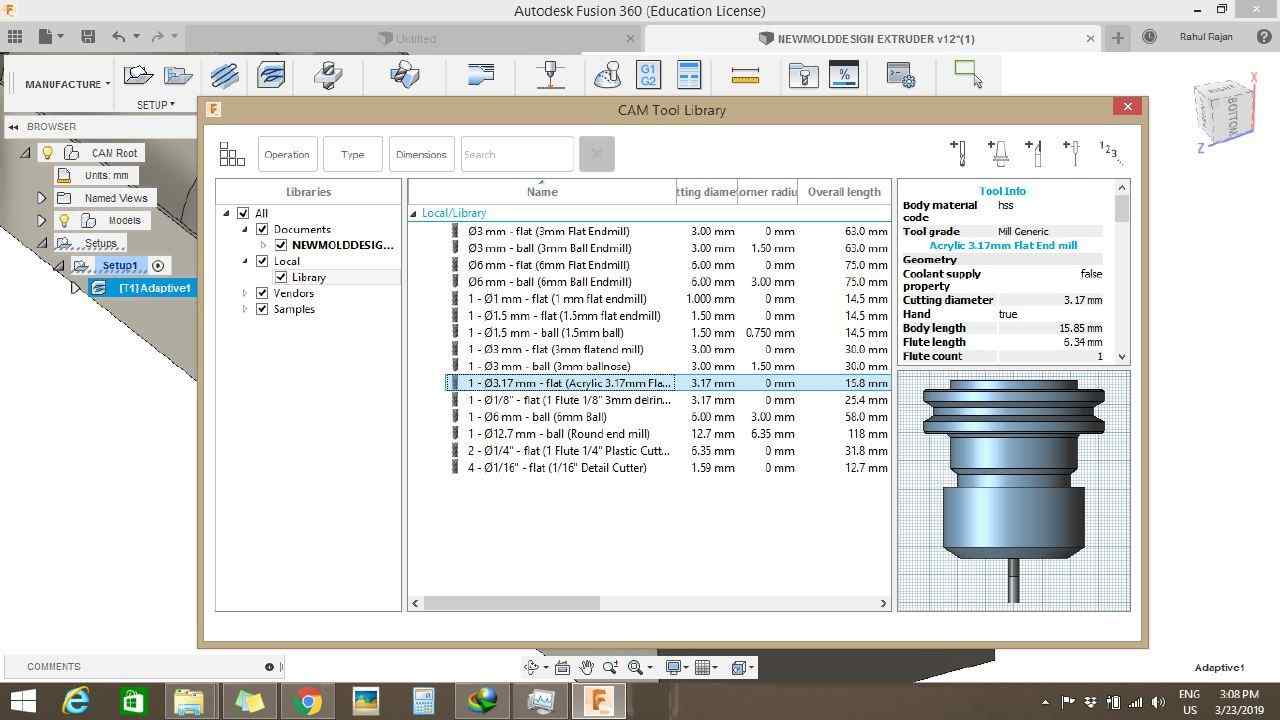Toggle the Documents library checkbox
This screenshot has height=720, width=1280.
click(x=262, y=229)
